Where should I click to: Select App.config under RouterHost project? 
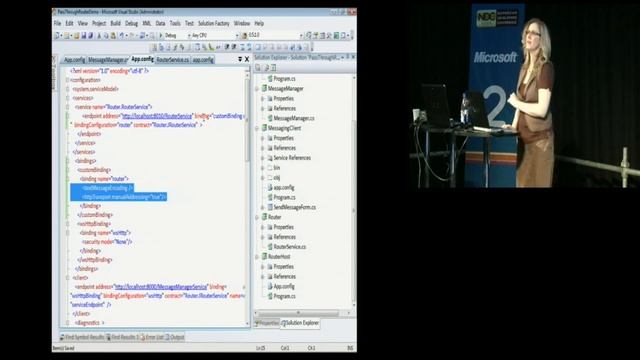(x=284, y=287)
